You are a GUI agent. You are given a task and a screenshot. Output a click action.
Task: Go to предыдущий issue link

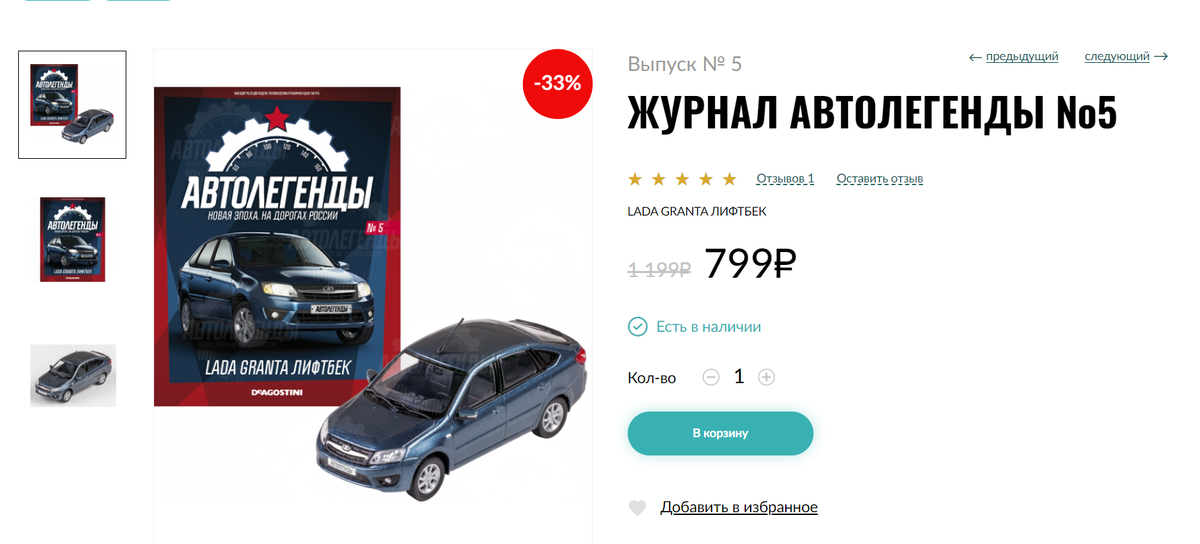[x=1022, y=57]
